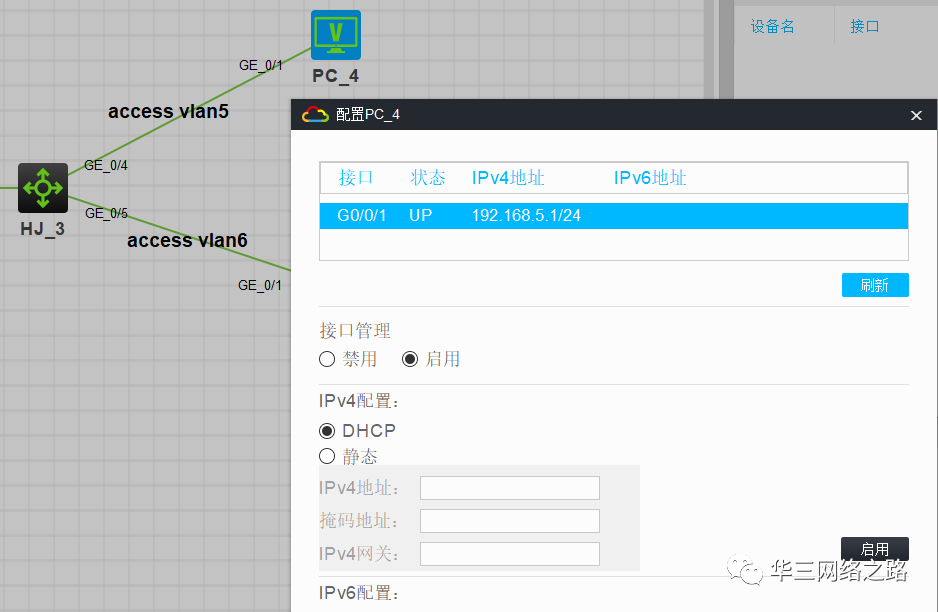Click the access vlan6 label

pyautogui.click(x=187, y=240)
